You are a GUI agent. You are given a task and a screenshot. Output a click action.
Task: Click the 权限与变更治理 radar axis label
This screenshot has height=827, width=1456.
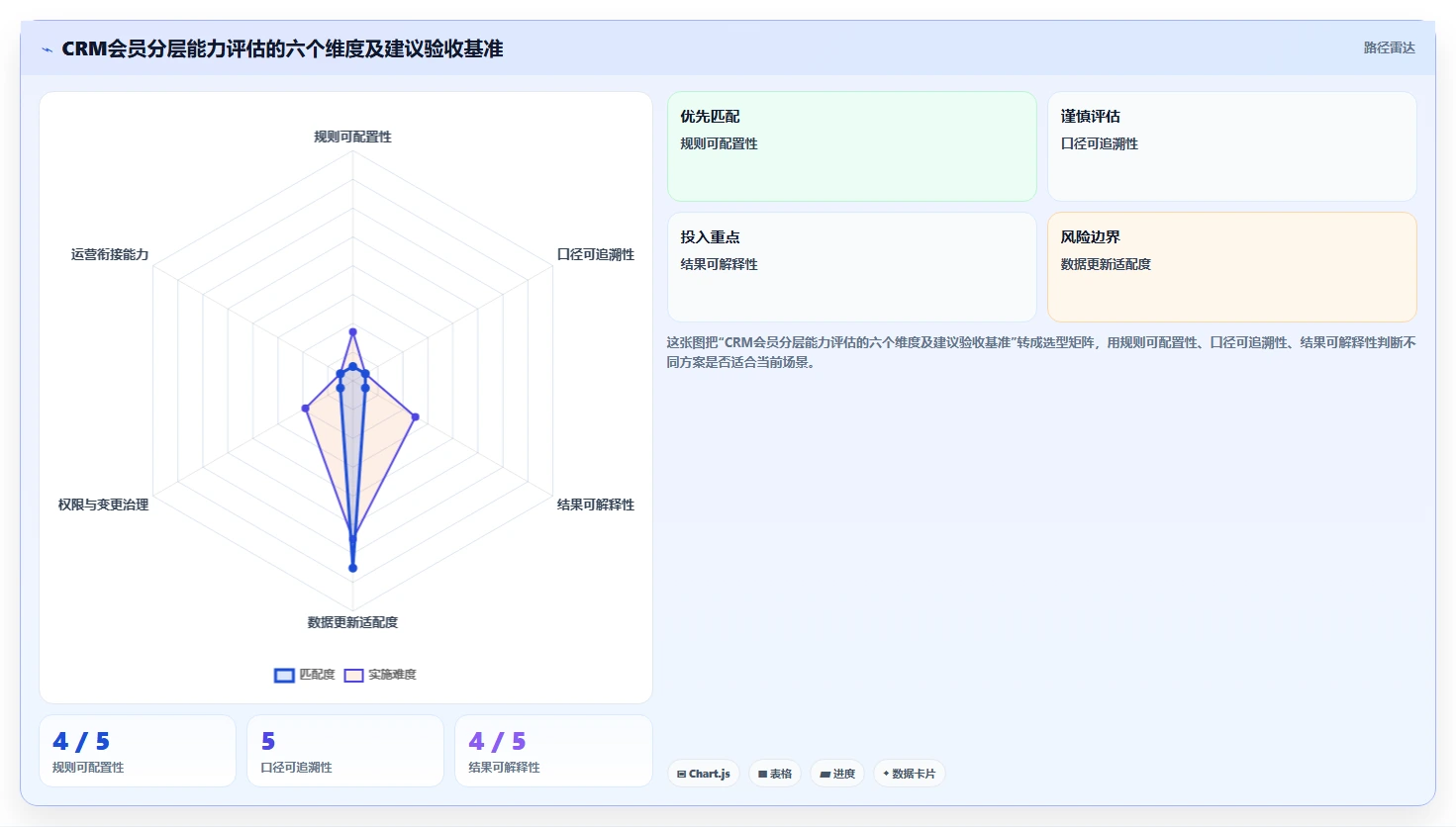pyautogui.click(x=103, y=505)
